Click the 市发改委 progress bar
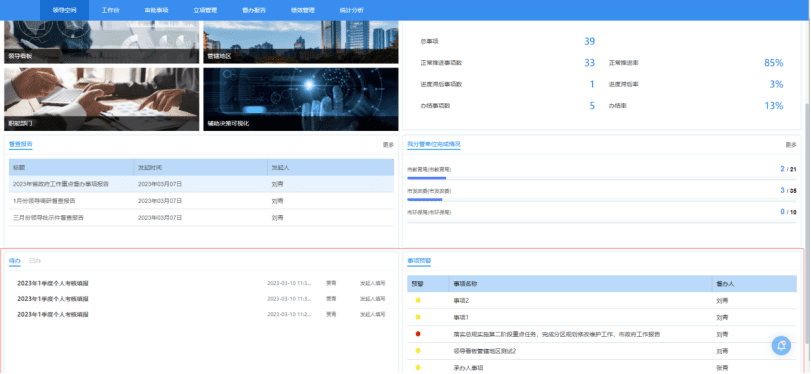This screenshot has width=811, height=374. (x=602, y=200)
